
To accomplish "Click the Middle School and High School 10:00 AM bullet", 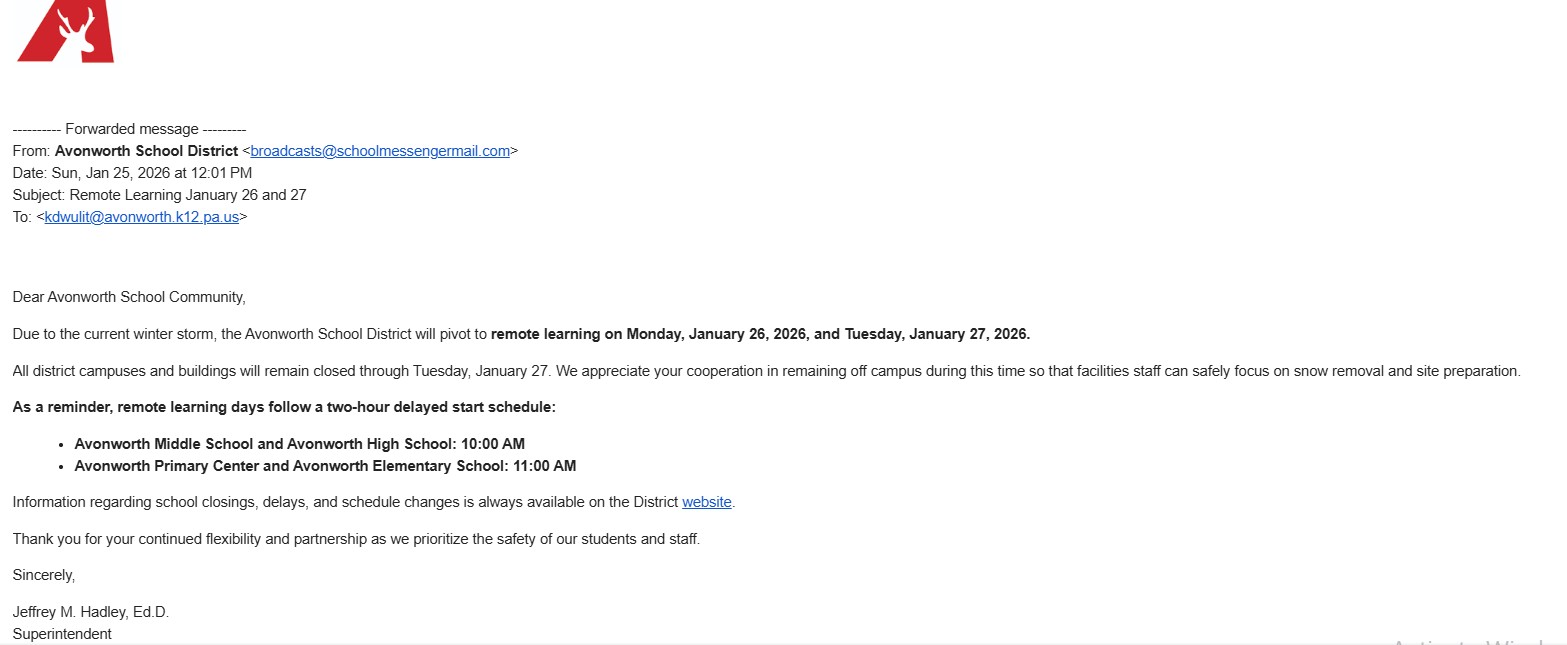I will (299, 444).
